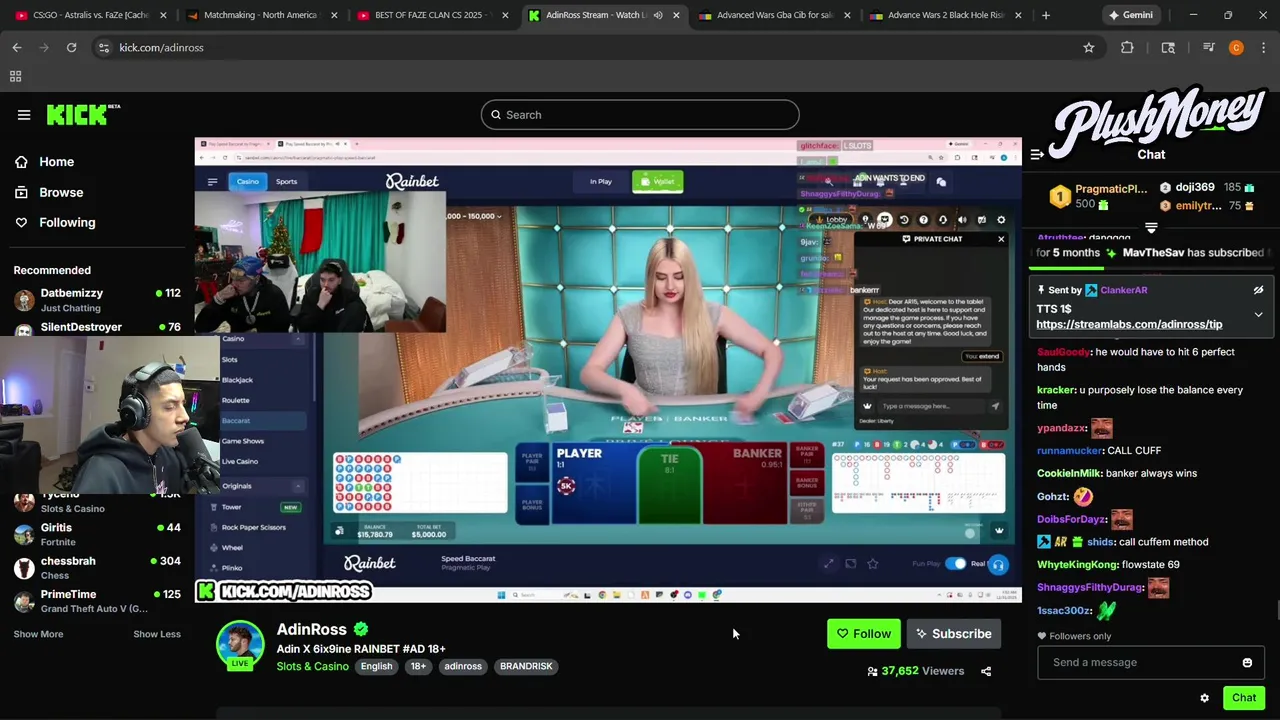Focus the Kick search field

640,115
